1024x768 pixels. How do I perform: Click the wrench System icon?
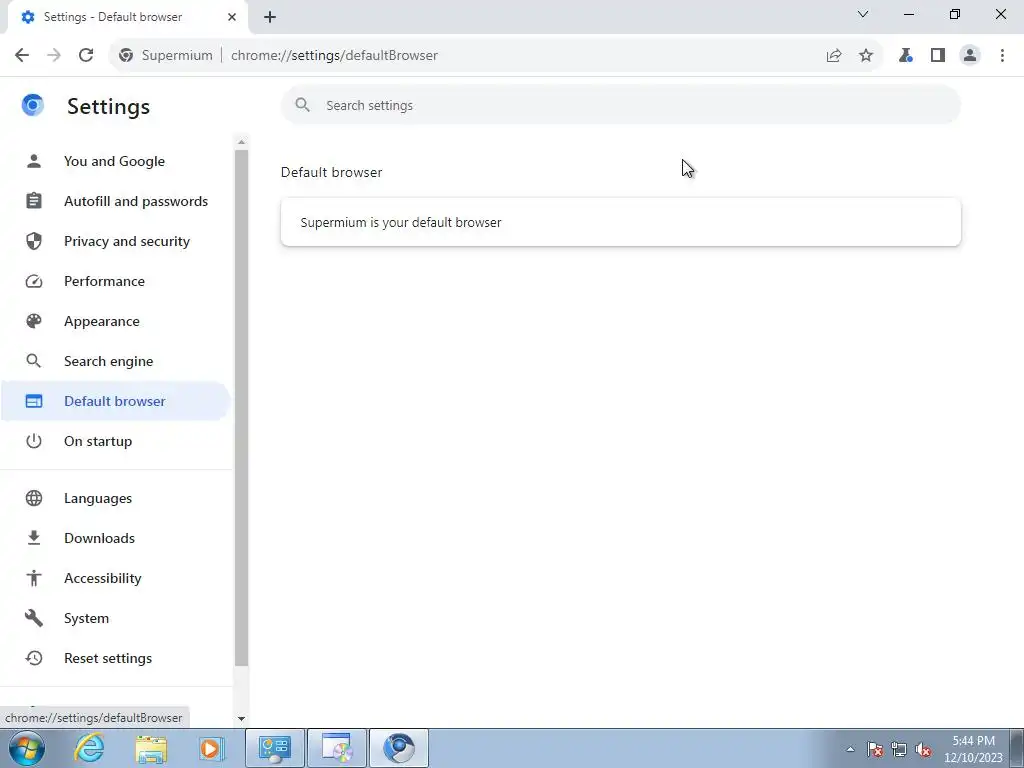coord(34,618)
